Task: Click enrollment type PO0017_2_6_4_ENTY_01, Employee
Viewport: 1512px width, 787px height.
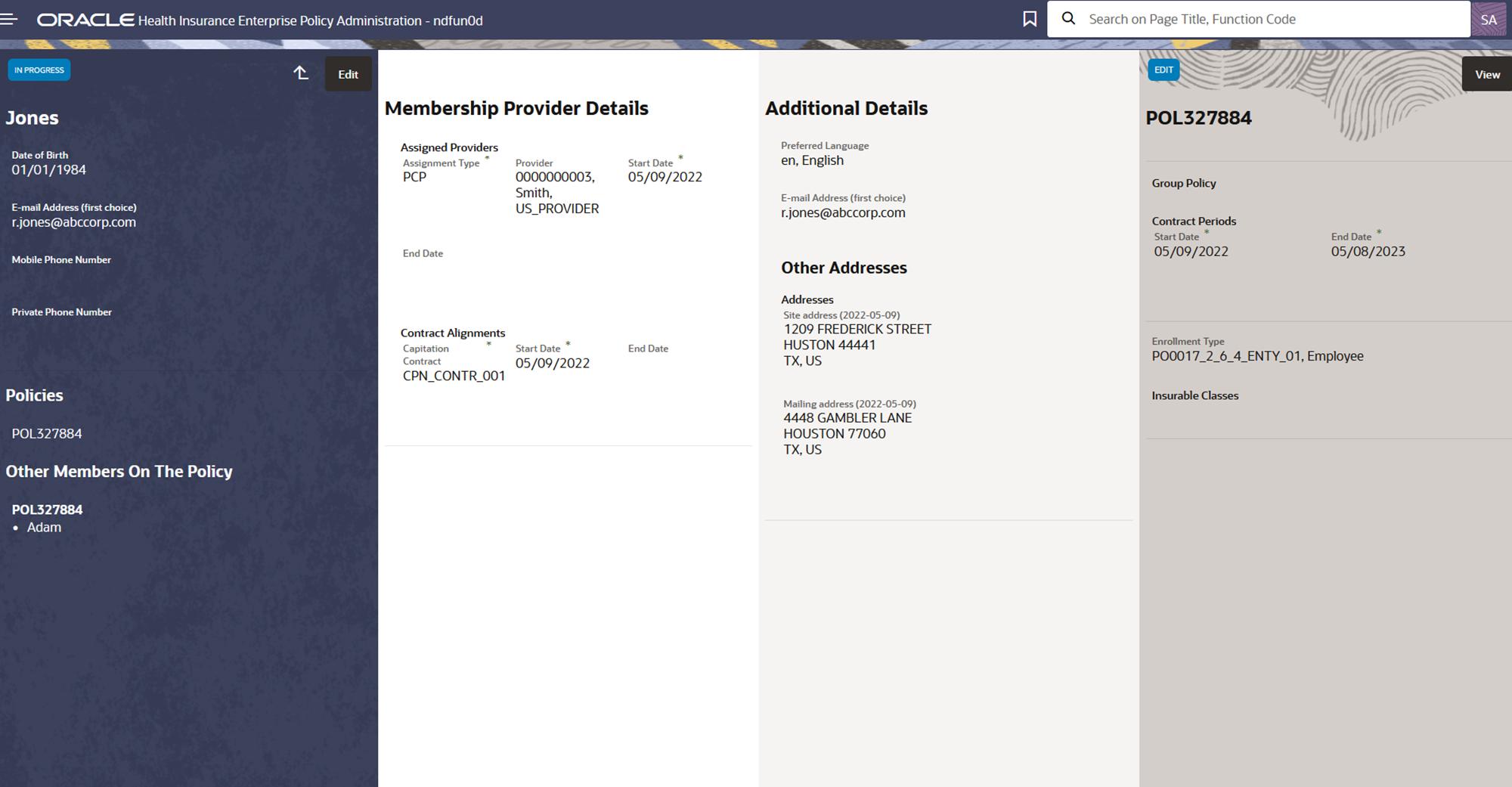Action: [1257, 356]
